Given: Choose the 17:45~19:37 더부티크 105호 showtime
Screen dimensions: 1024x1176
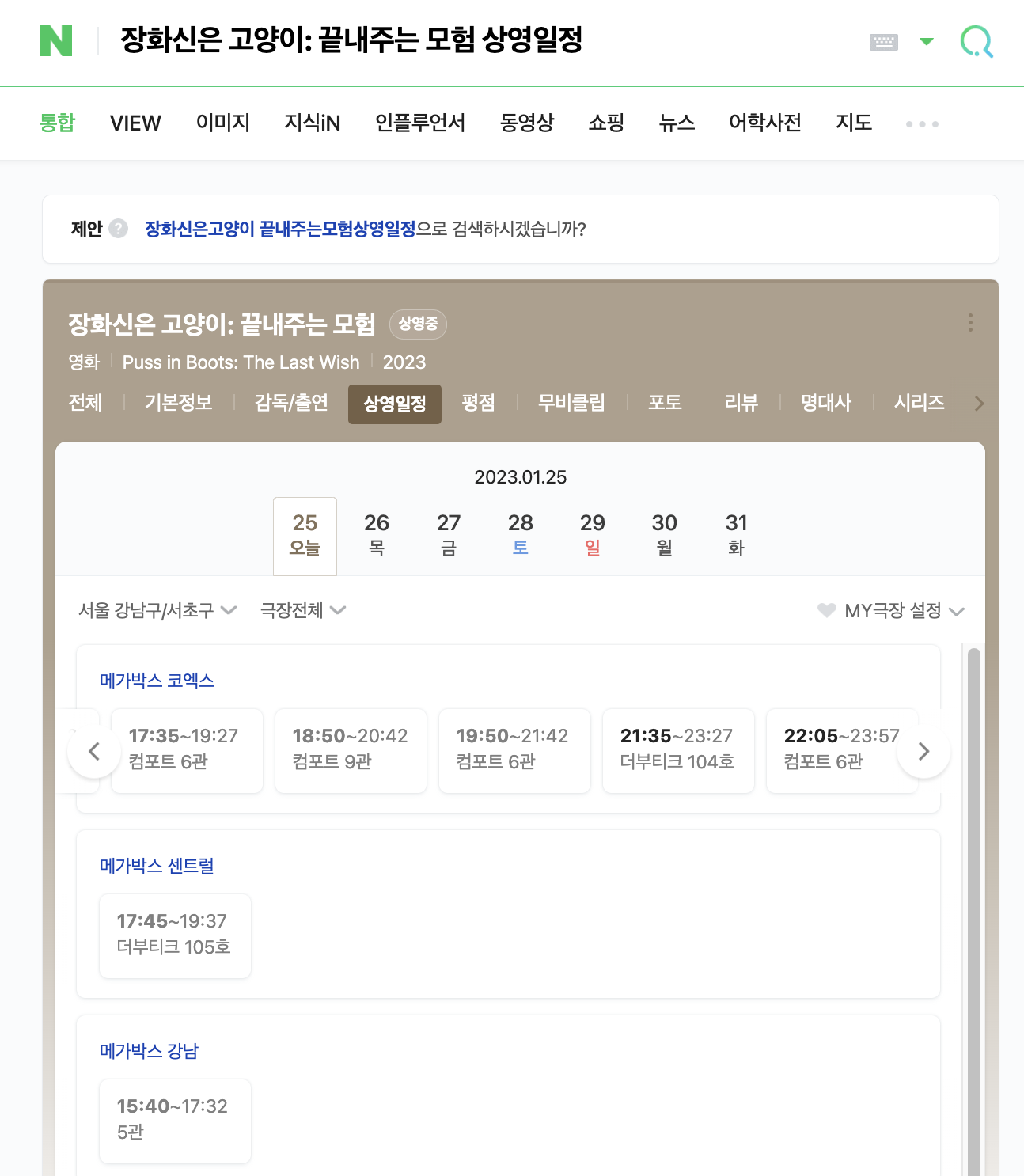Looking at the screenshot, I should coord(175,935).
